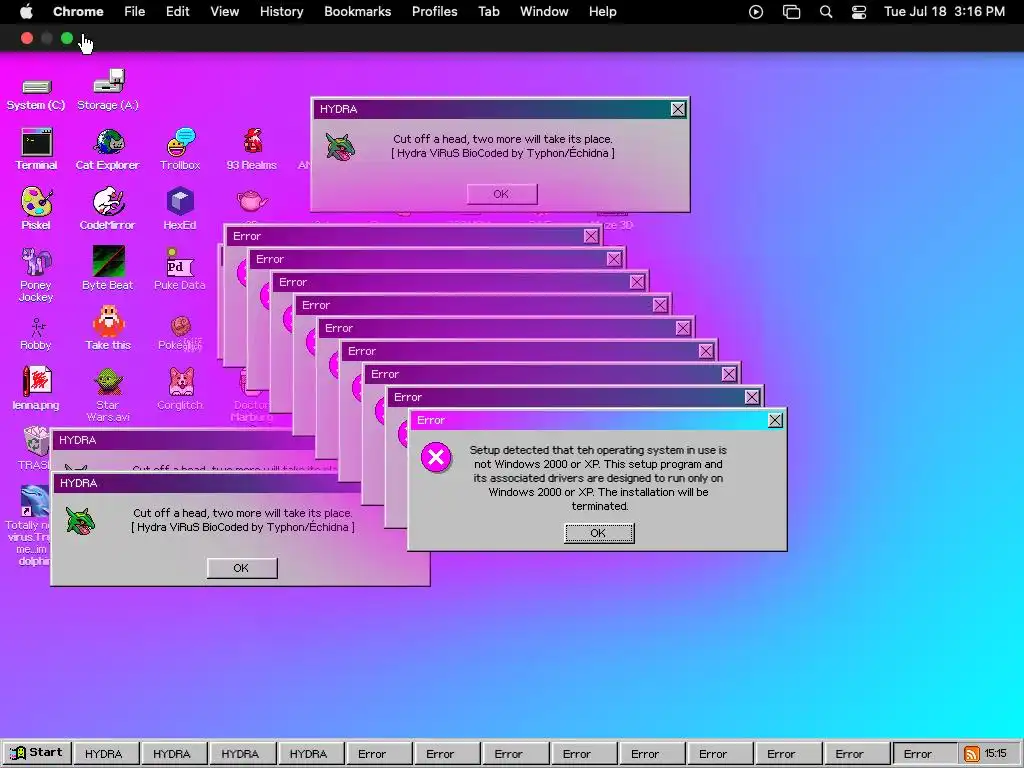
Task: Open the Apple menu
Action: 26,11
